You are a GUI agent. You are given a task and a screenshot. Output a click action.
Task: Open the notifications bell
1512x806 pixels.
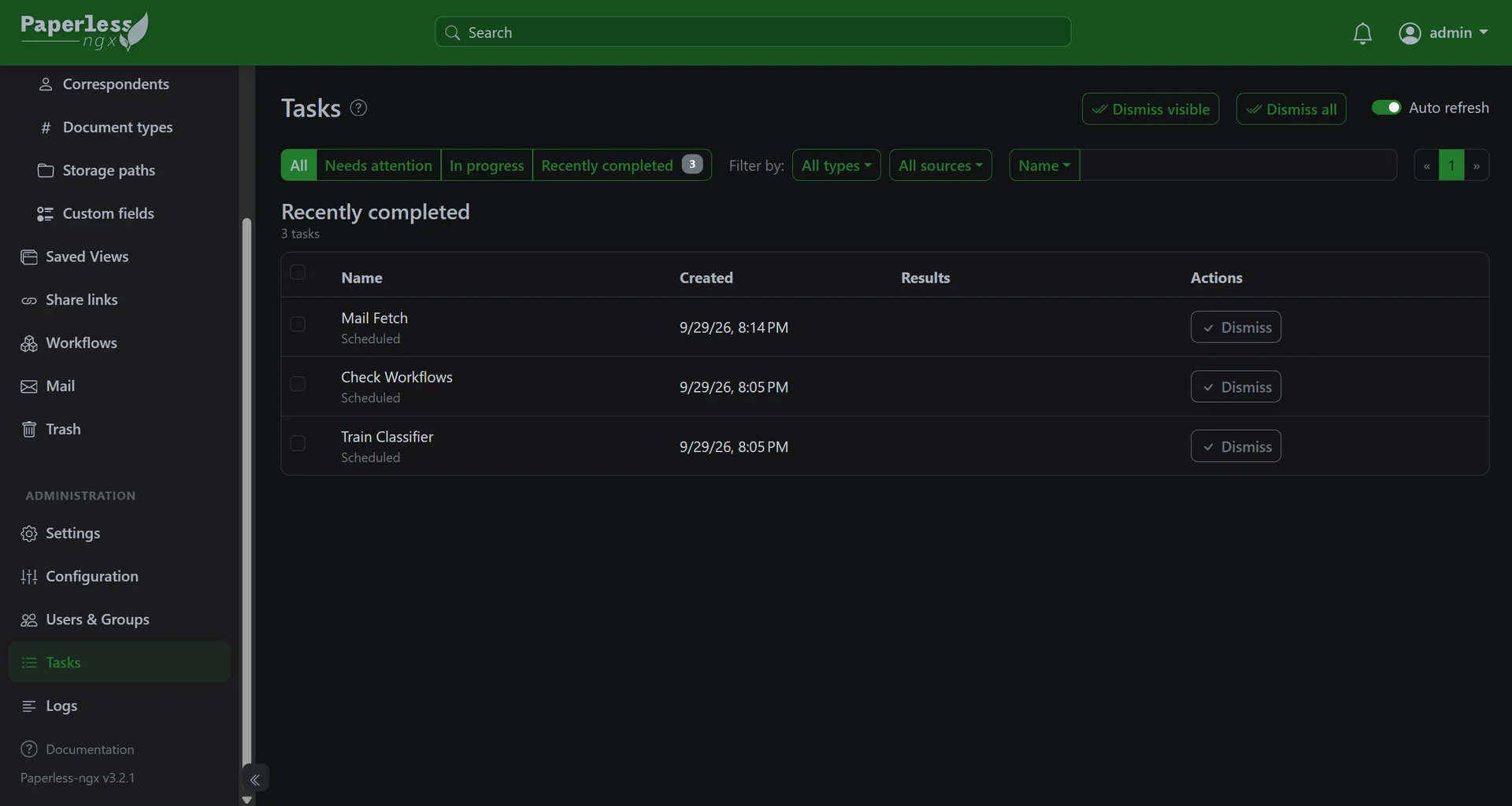tap(1362, 33)
